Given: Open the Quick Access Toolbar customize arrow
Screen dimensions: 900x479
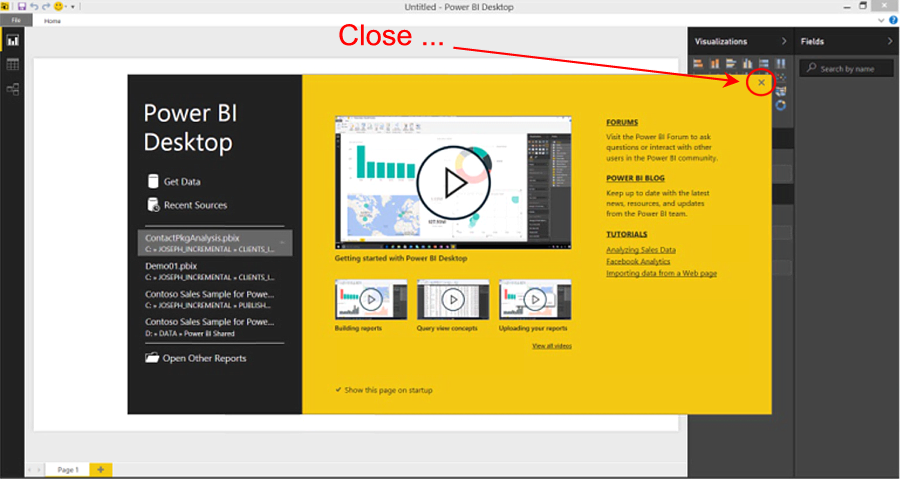Looking at the screenshot, I should tap(73, 7).
